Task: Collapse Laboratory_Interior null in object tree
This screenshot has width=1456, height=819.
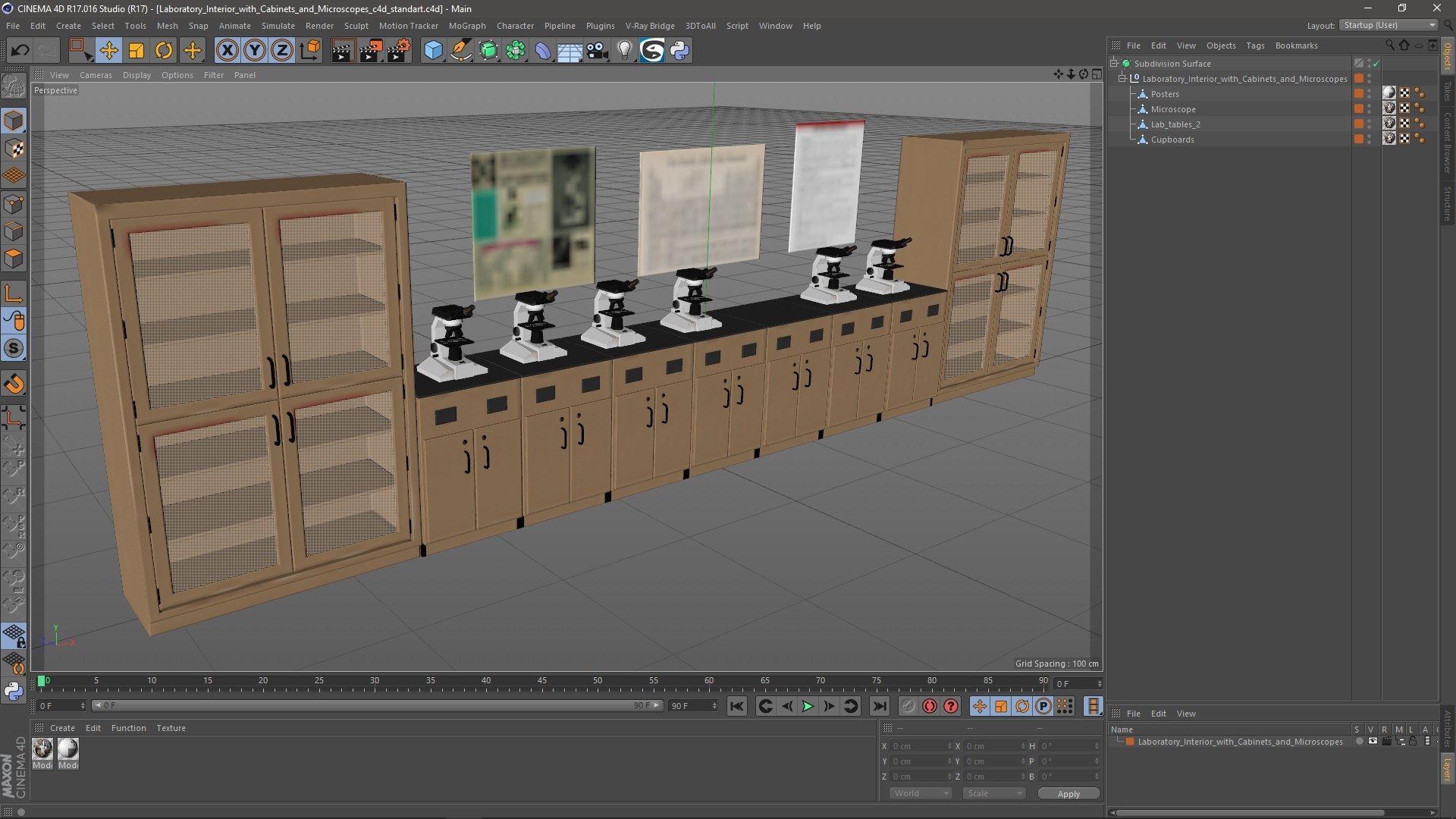Action: pyautogui.click(x=1122, y=79)
